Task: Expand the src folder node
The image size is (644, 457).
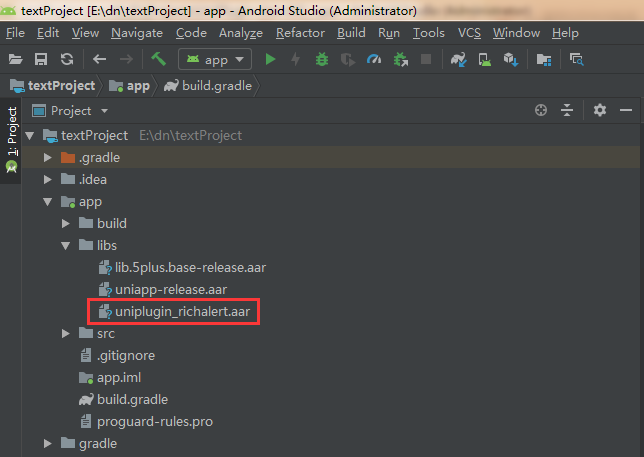Action: point(66,333)
